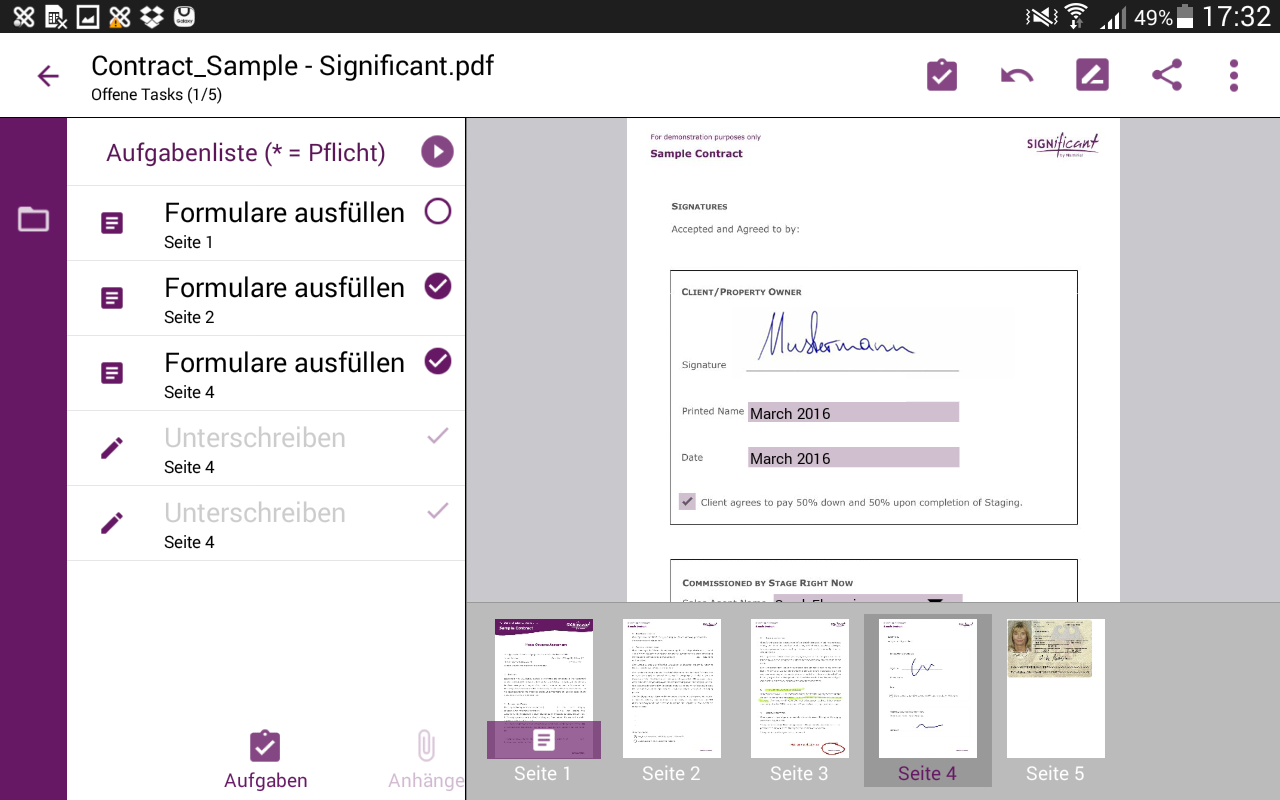The width and height of the screenshot is (1280, 800).
Task: Tap the battery icon in status bar
Action: [1185, 16]
